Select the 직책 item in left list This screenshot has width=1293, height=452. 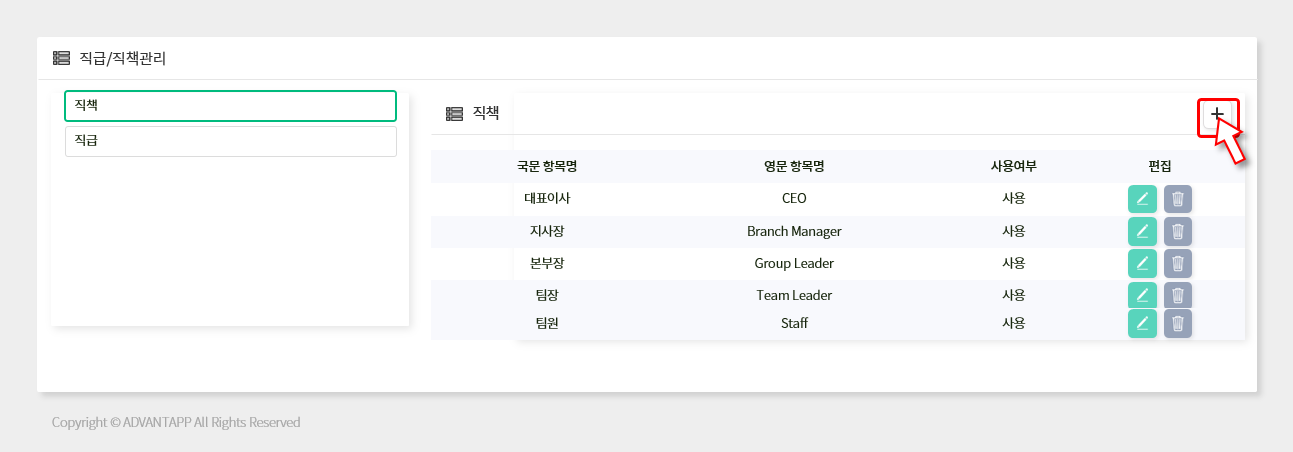[x=230, y=106]
